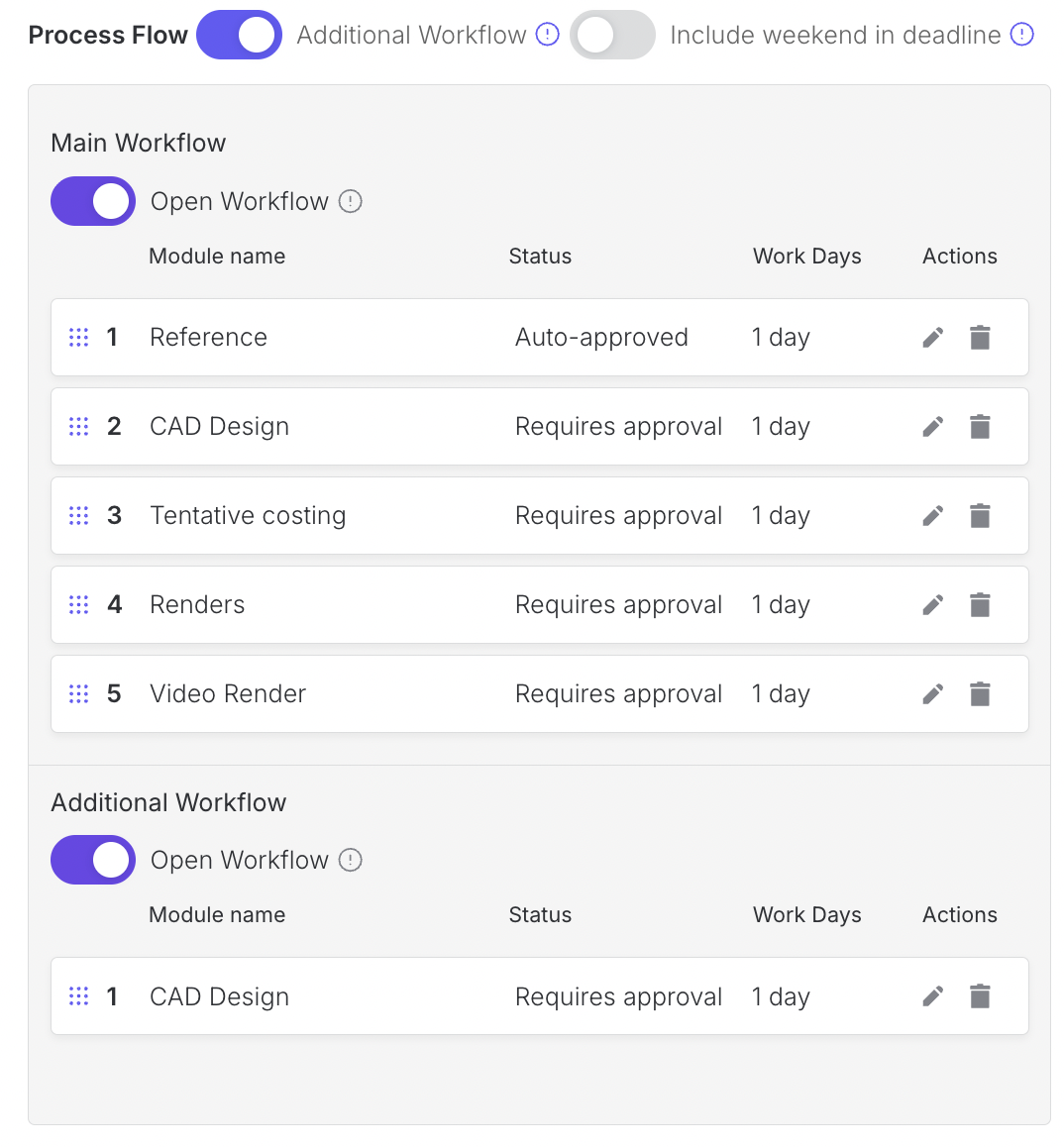Click info icon beside Include weekend in deadline
Viewport: 1064px width, 1147px height.
point(1021,35)
